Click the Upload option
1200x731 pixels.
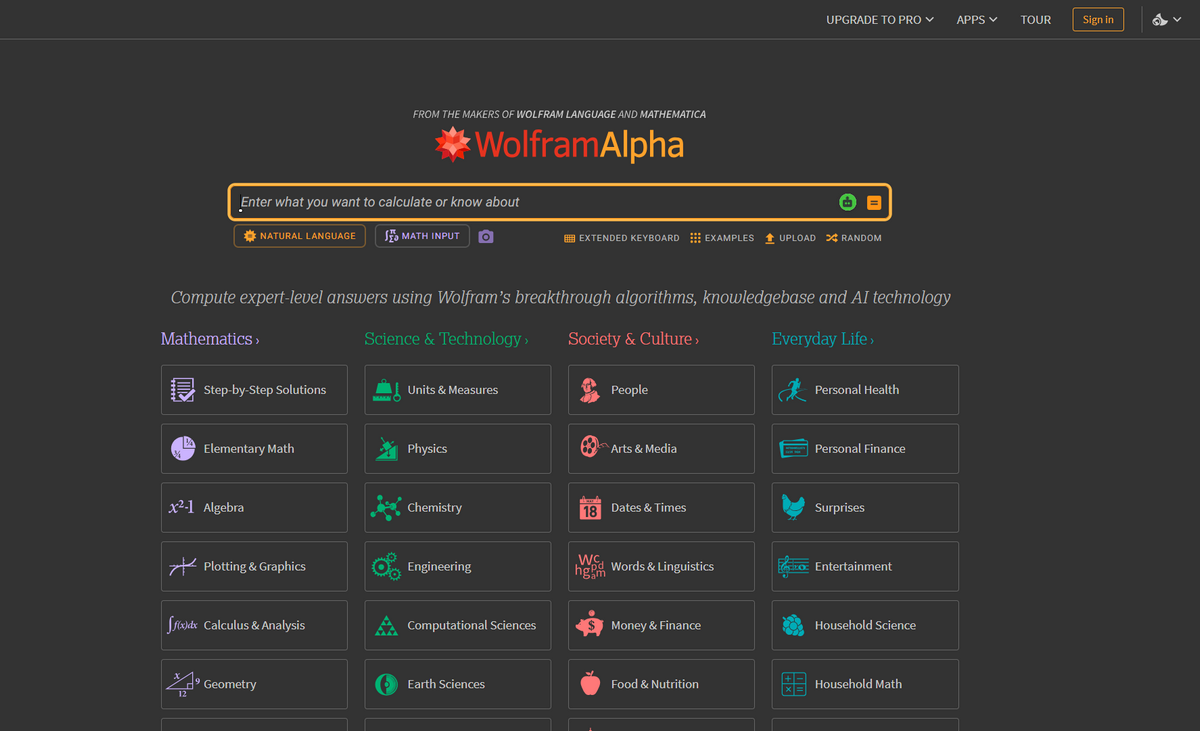click(790, 238)
